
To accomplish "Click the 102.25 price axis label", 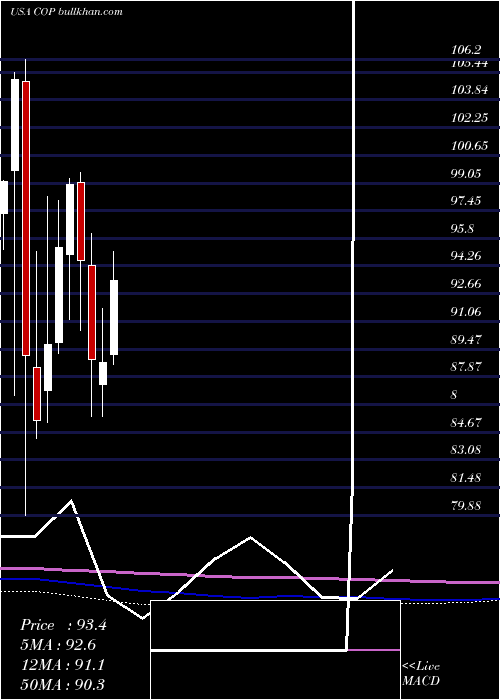I will point(469,118).
